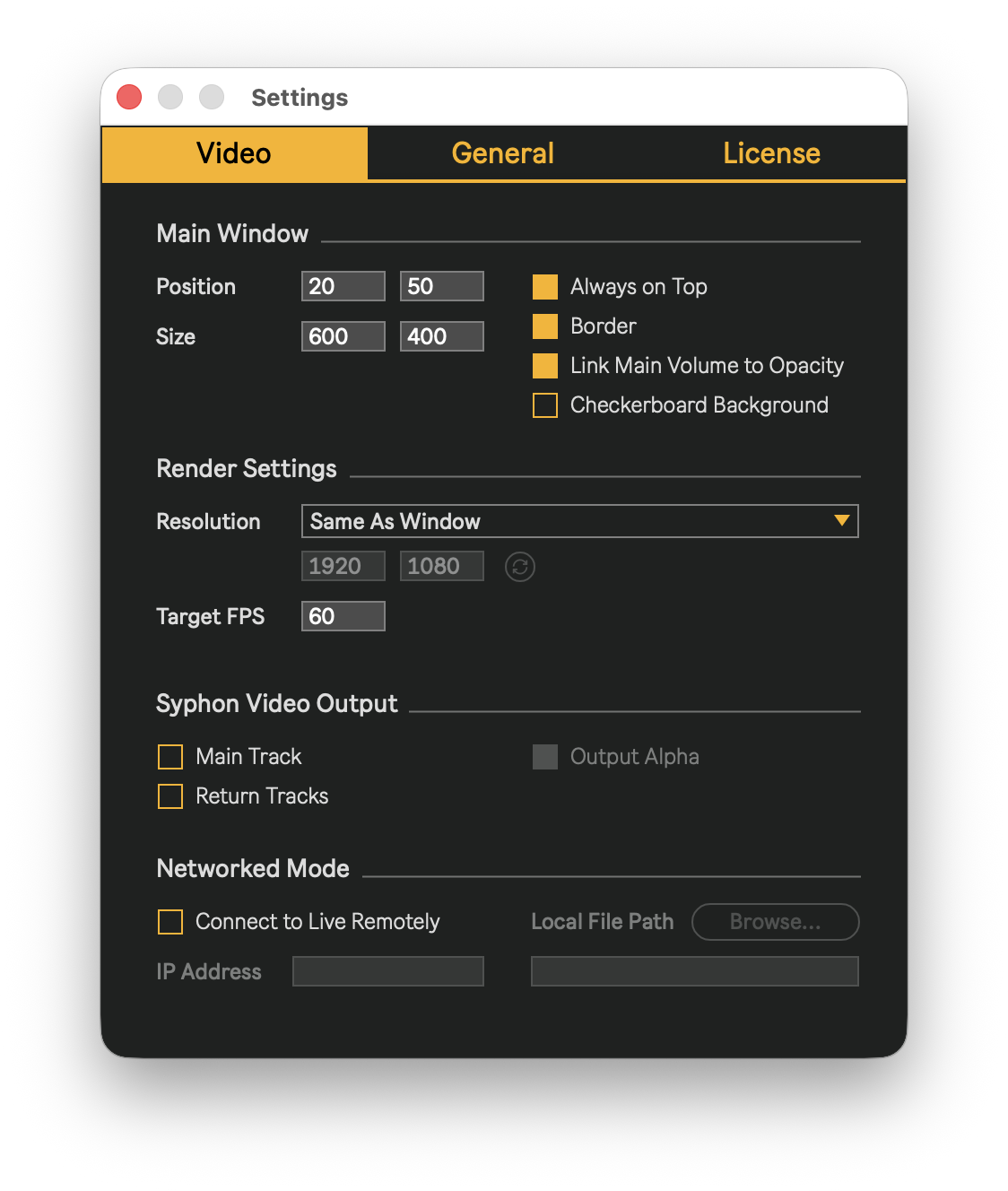Select the Video tab

[234, 153]
